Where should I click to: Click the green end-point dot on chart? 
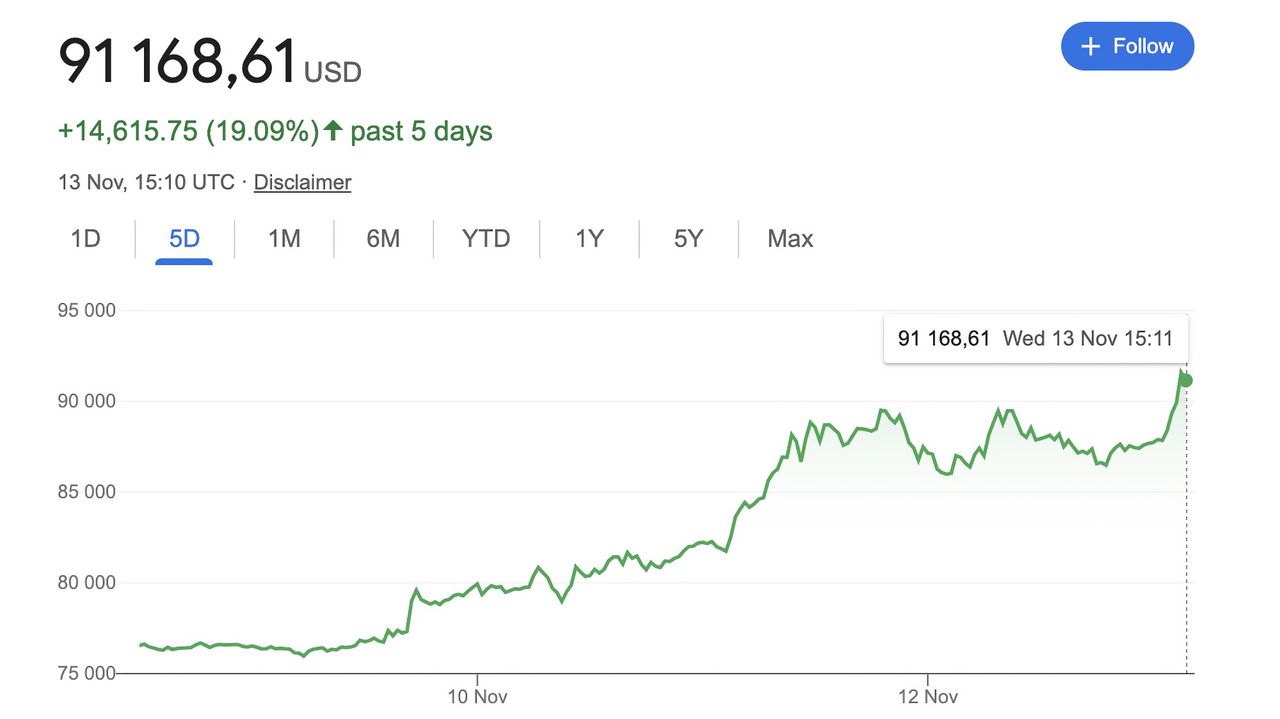click(x=1186, y=380)
